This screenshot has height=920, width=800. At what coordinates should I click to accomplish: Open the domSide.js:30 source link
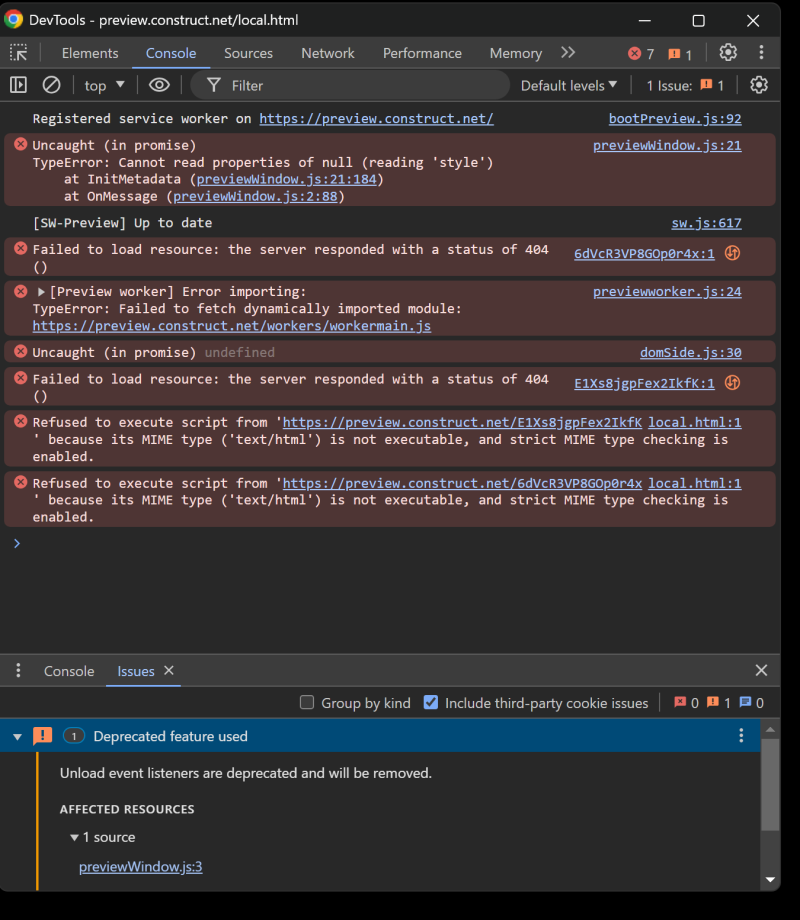point(691,352)
